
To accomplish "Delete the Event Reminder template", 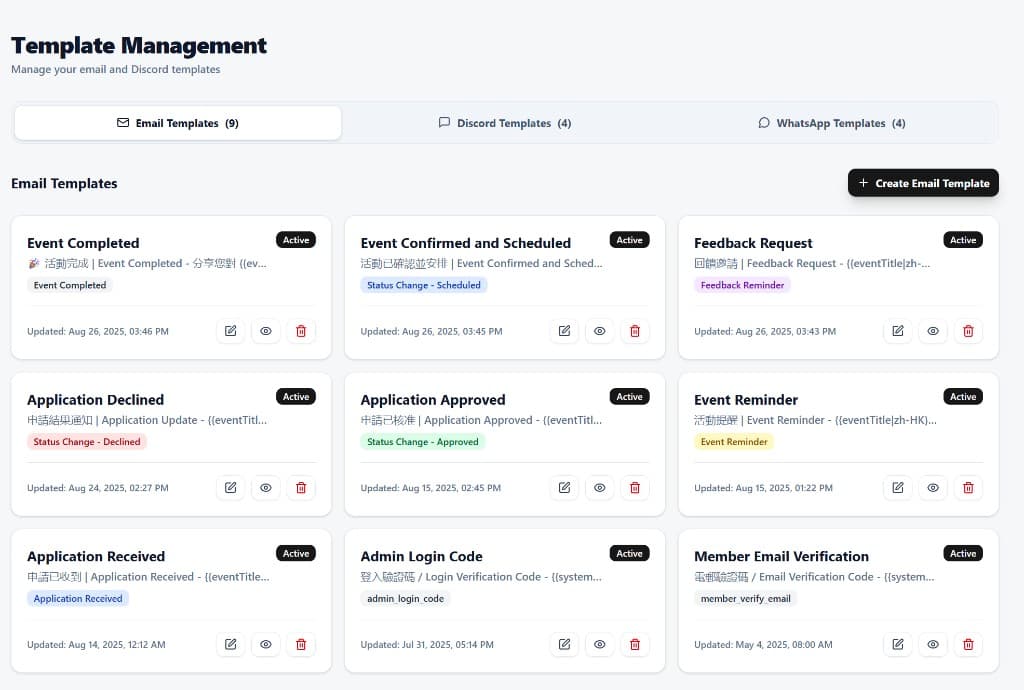I will click(x=968, y=488).
